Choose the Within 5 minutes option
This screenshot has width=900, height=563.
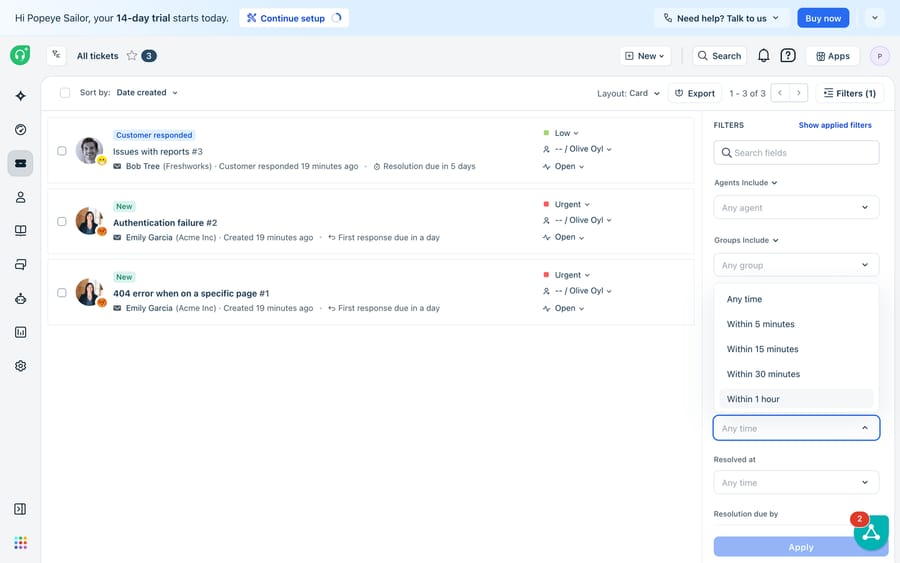point(796,324)
